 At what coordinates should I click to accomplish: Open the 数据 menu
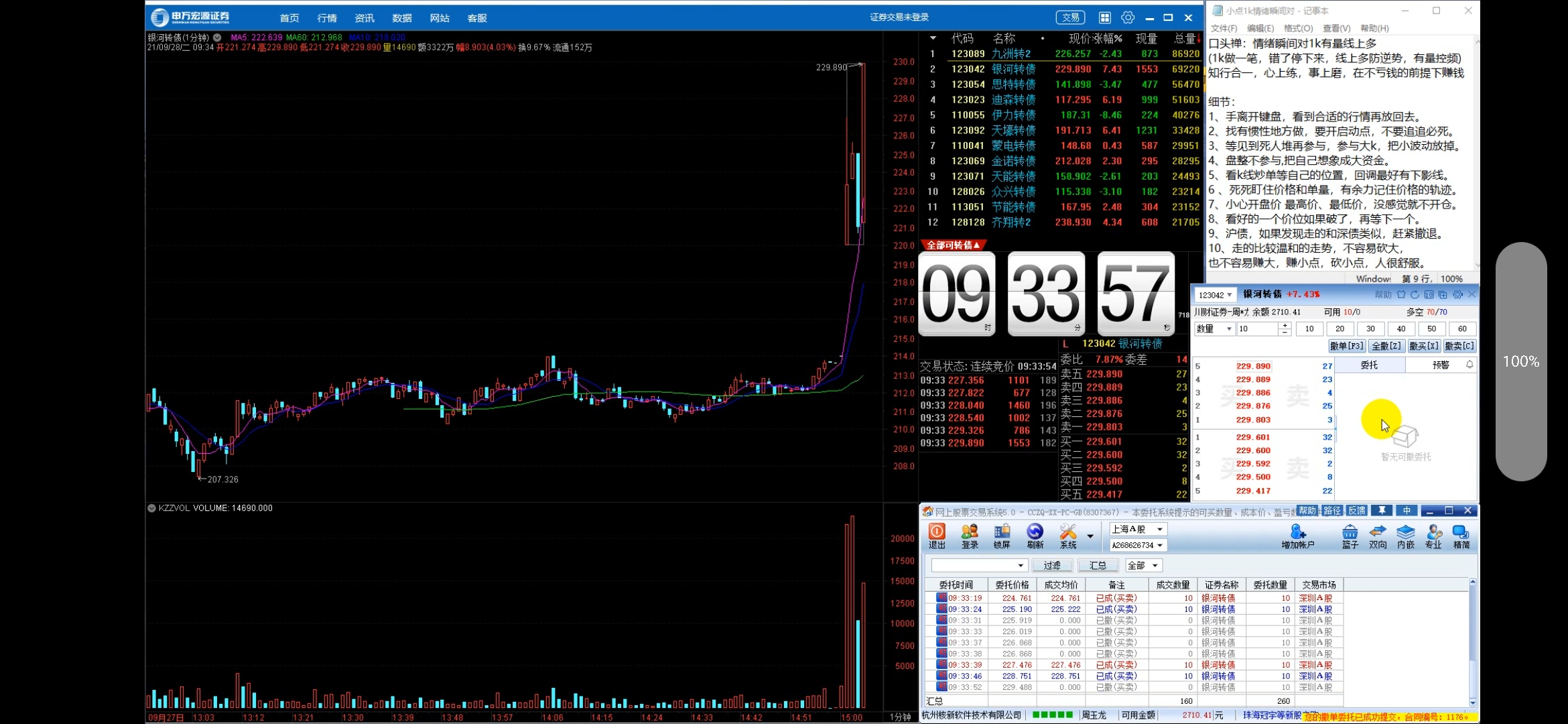click(402, 18)
